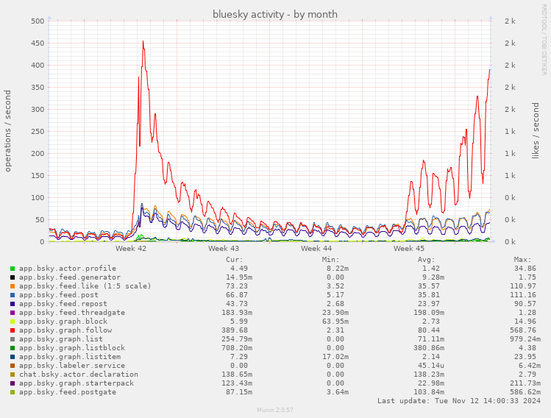The height and width of the screenshot is (418, 551).
Task: Click the gray app.bsky.graph.list swatch
Action: (x=13, y=339)
